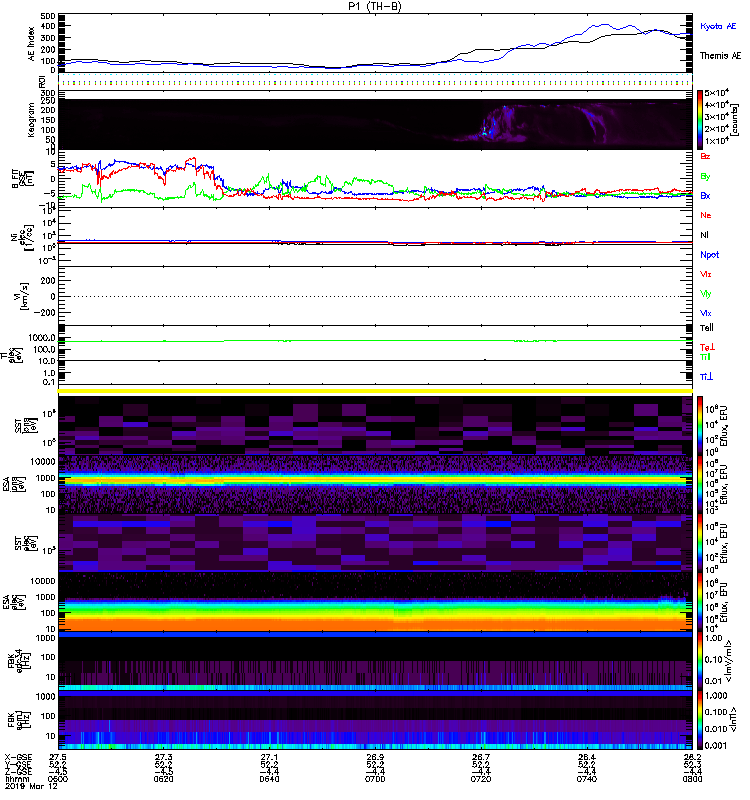Click the blue Bx legend label
The image size is (750, 800).
[705, 195]
